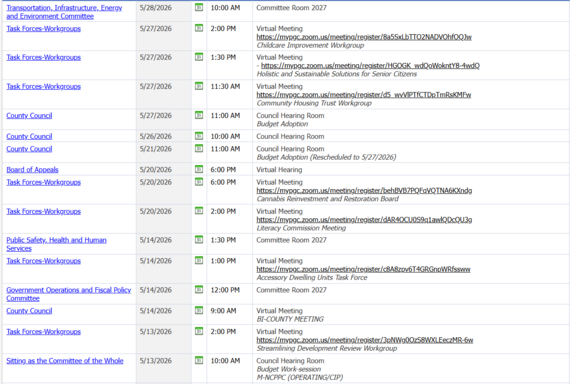The height and width of the screenshot is (384, 570).
Task: Click calendar icon for Public Safety 1:30 PM meeting
Action: point(199,240)
